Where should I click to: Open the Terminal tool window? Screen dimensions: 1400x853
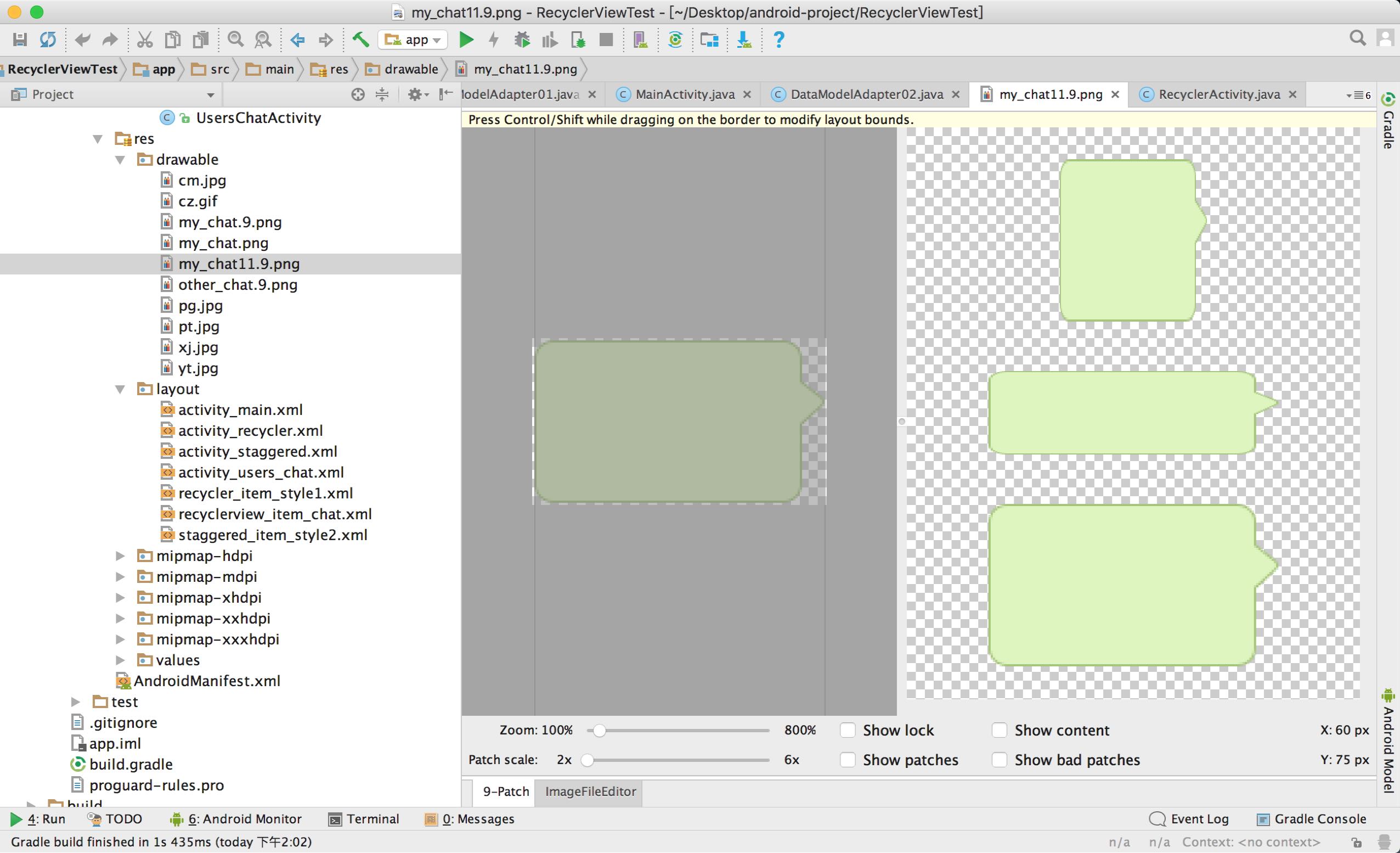tap(364, 819)
